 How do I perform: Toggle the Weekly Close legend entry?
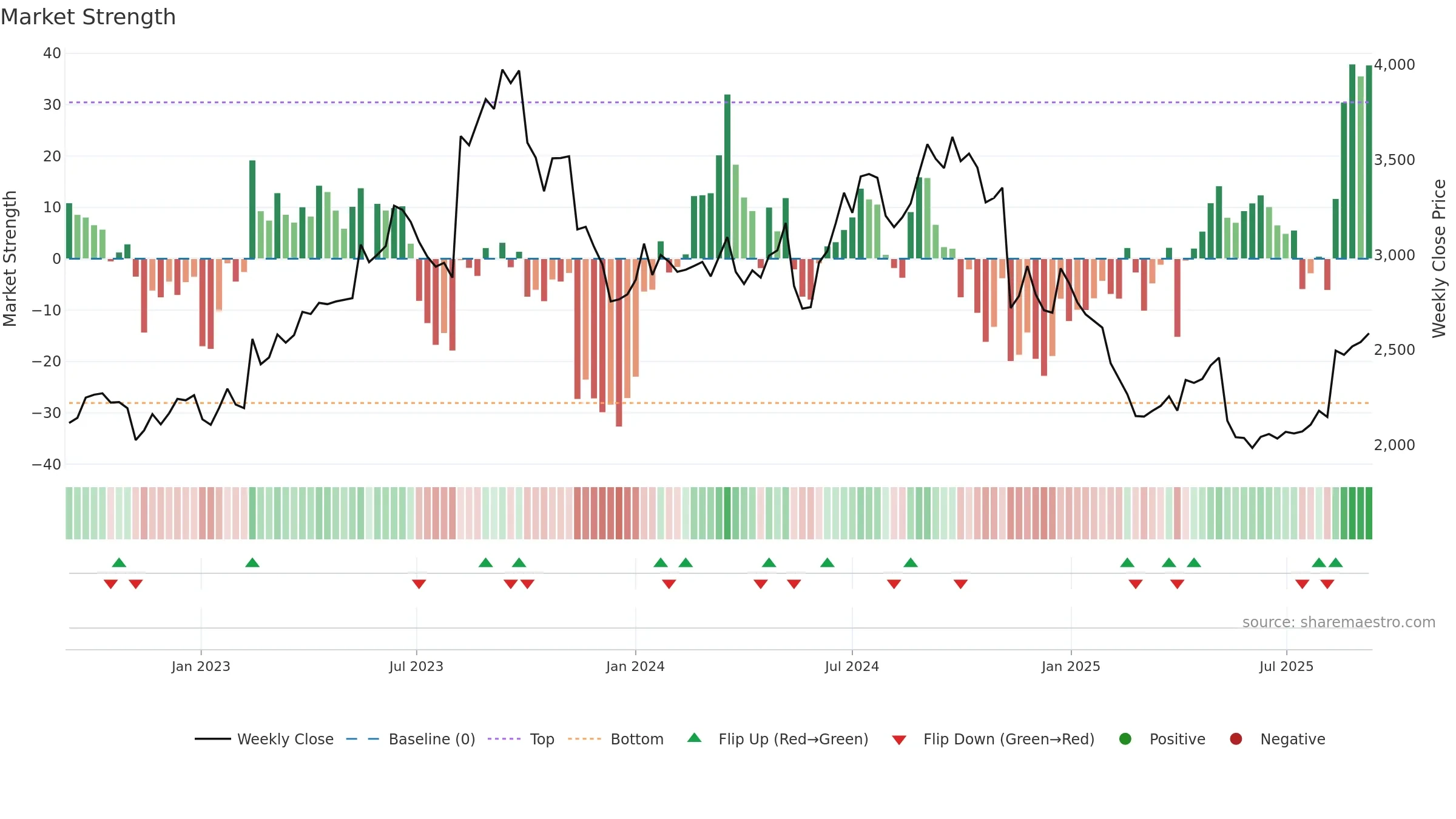[x=264, y=739]
